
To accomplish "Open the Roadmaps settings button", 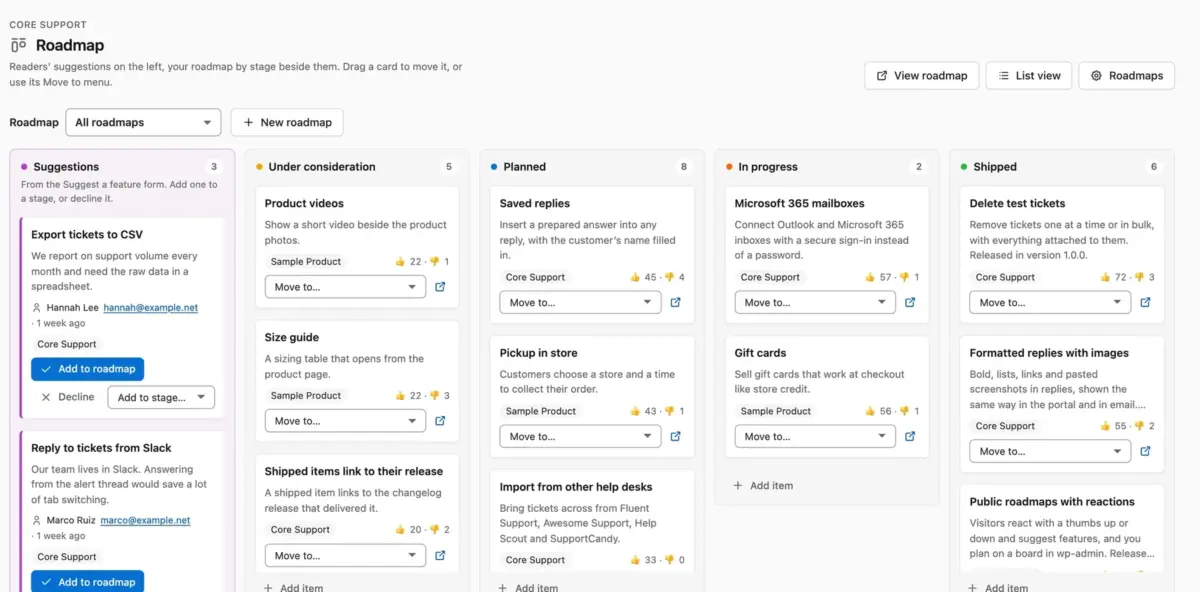I will (x=1126, y=76).
